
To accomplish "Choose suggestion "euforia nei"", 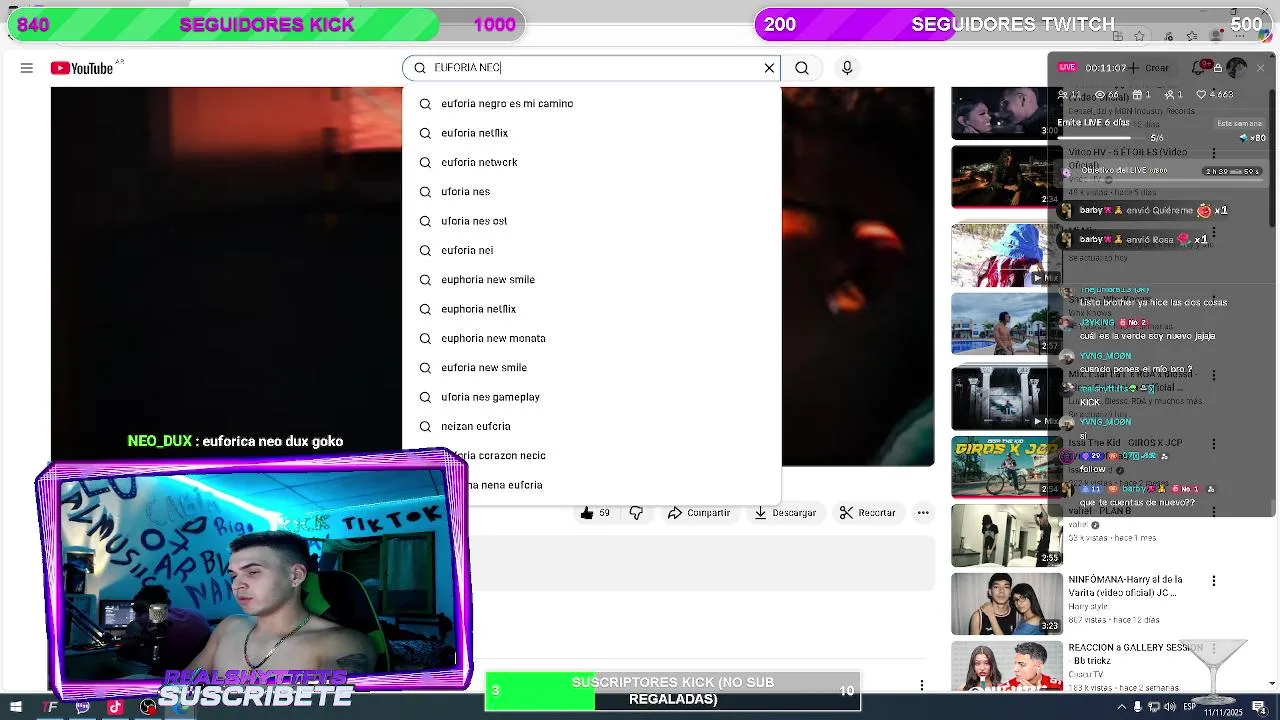I will (x=591, y=250).
